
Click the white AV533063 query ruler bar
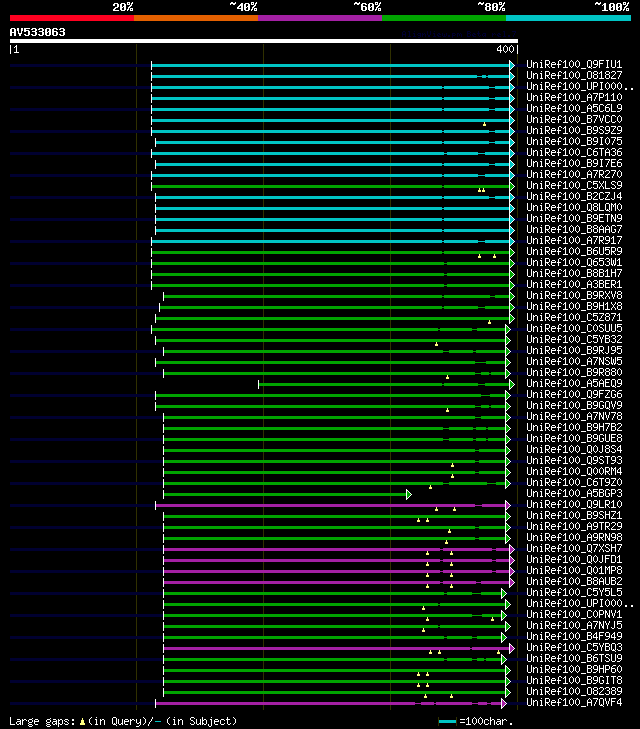pos(264,41)
